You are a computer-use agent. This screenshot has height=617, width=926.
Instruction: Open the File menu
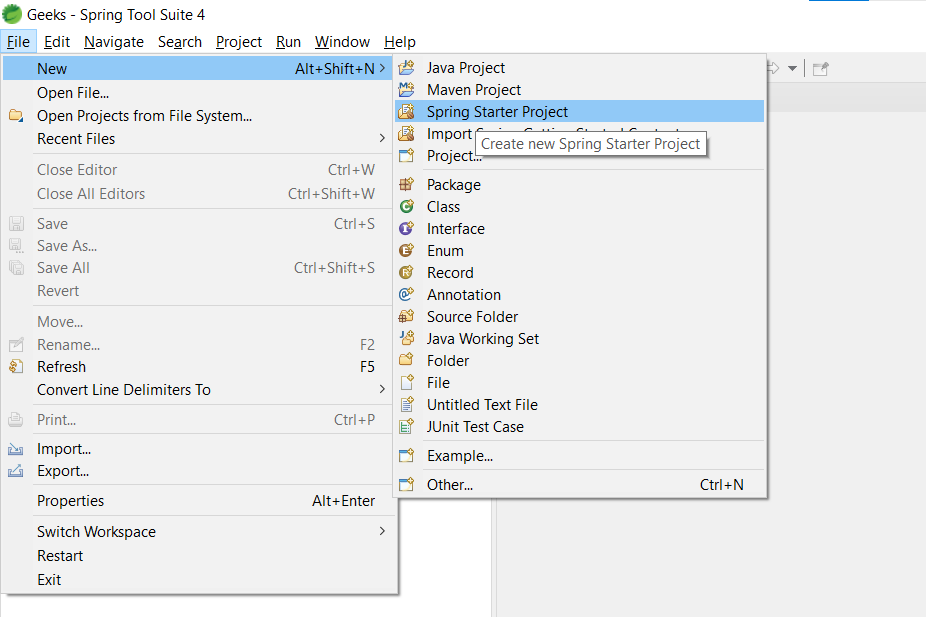coord(18,42)
